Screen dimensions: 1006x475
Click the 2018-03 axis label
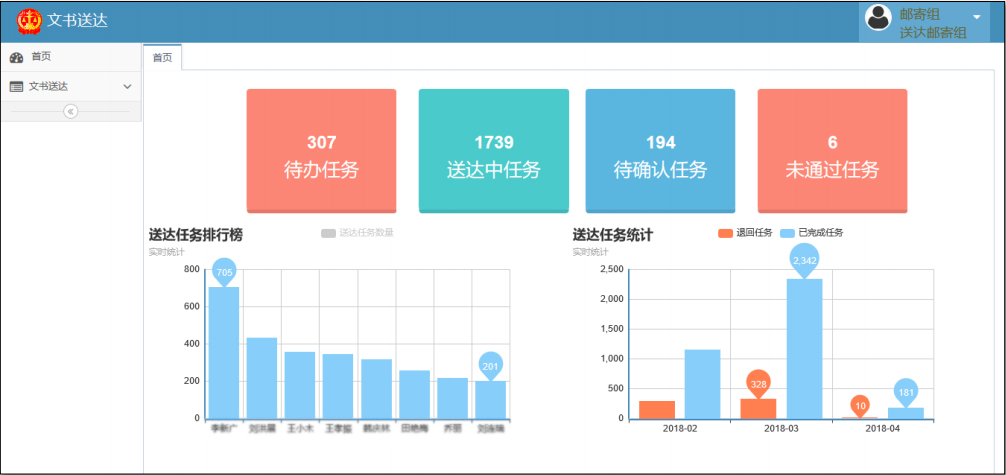[x=781, y=428]
